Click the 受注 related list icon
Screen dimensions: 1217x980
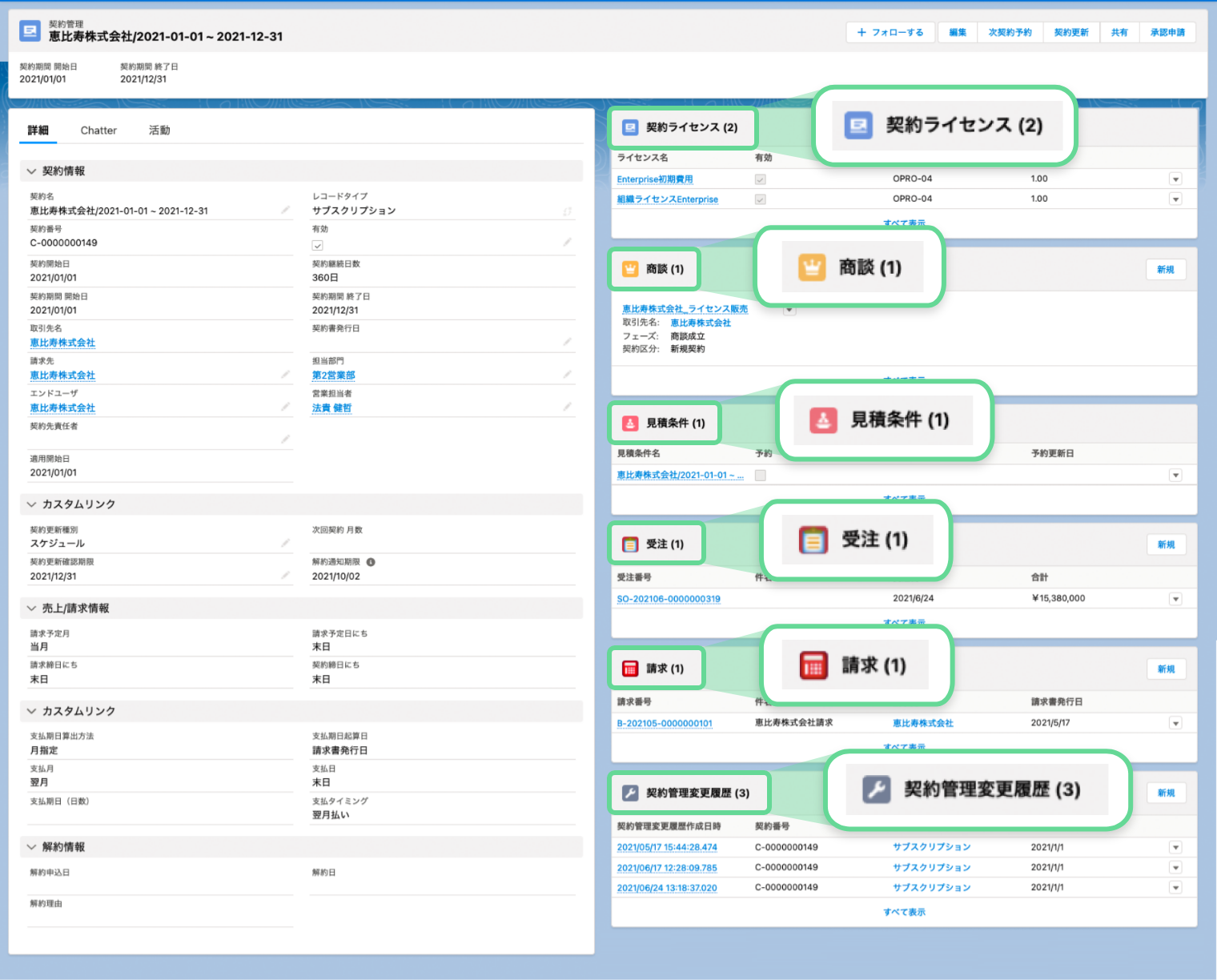(630, 544)
